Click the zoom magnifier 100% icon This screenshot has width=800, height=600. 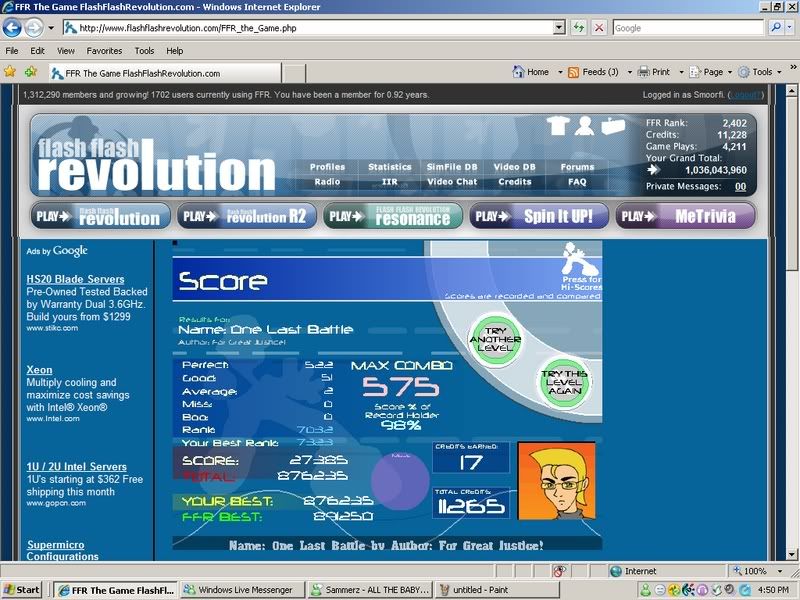coord(737,571)
